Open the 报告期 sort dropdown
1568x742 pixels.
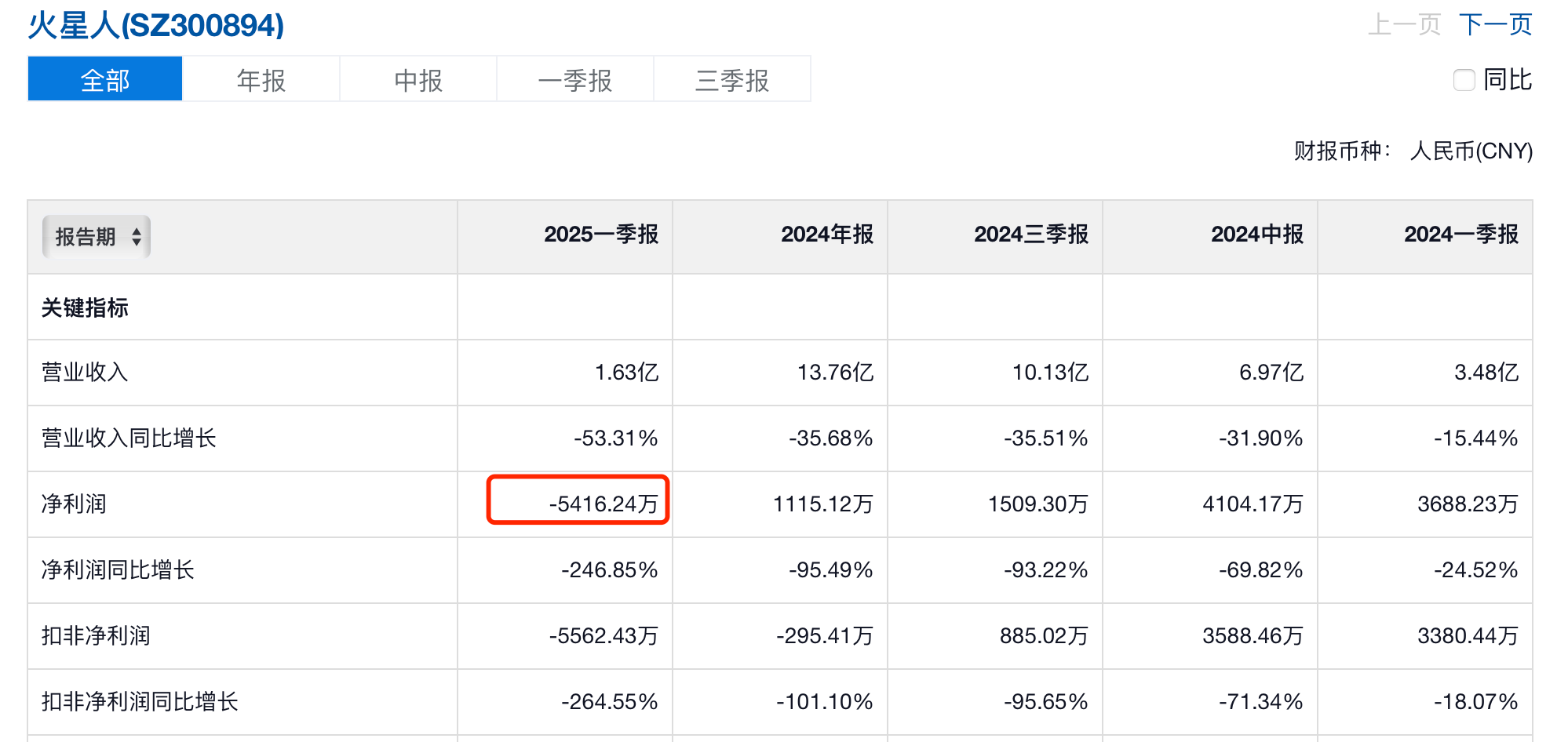tap(96, 236)
